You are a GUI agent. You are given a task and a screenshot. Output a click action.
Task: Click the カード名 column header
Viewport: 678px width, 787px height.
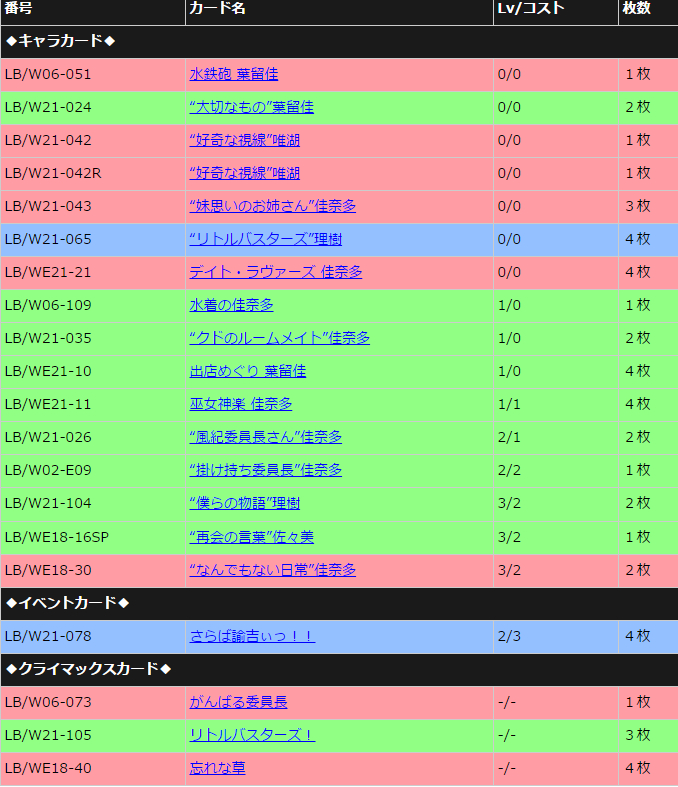click(x=217, y=9)
